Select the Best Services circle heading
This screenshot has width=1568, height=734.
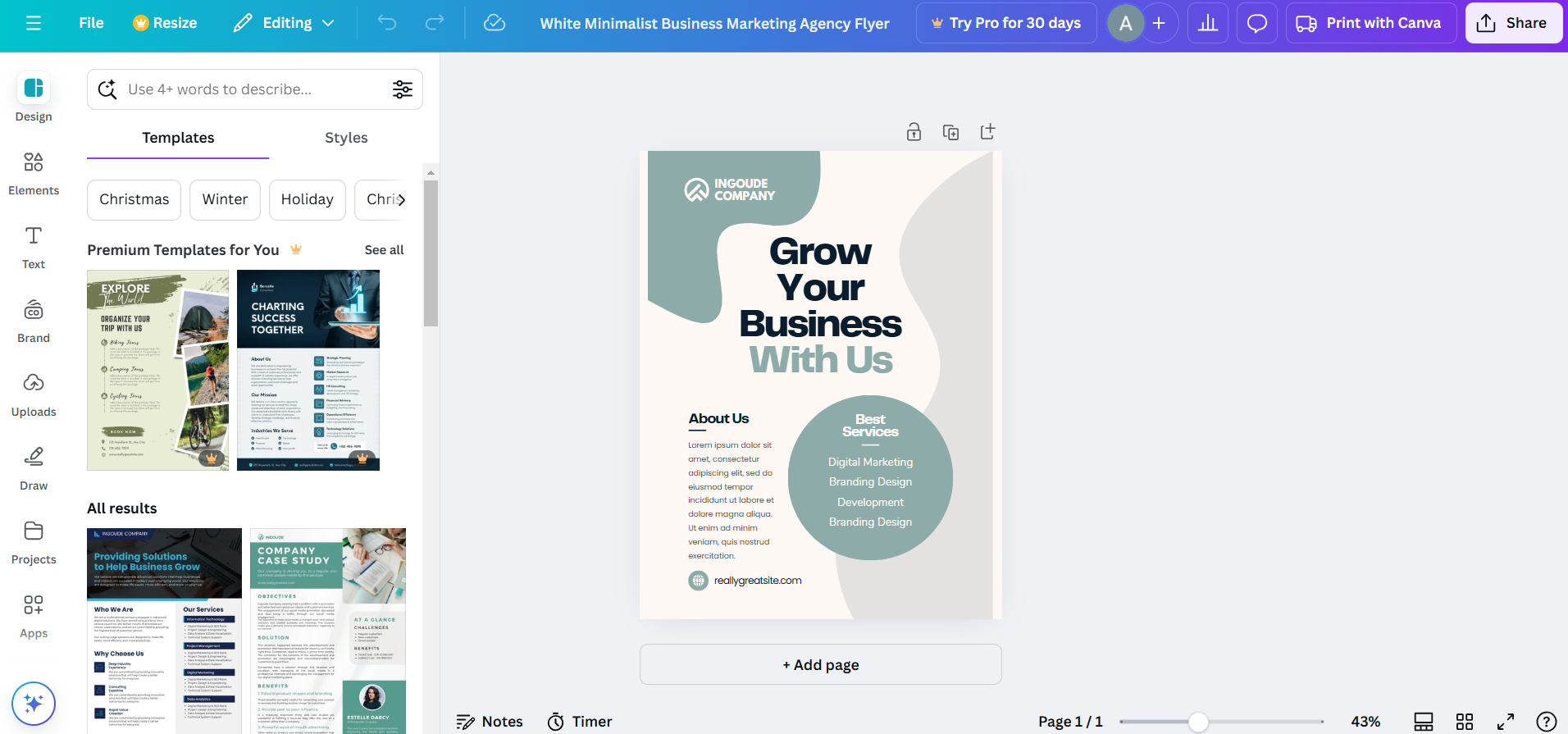[x=870, y=426]
